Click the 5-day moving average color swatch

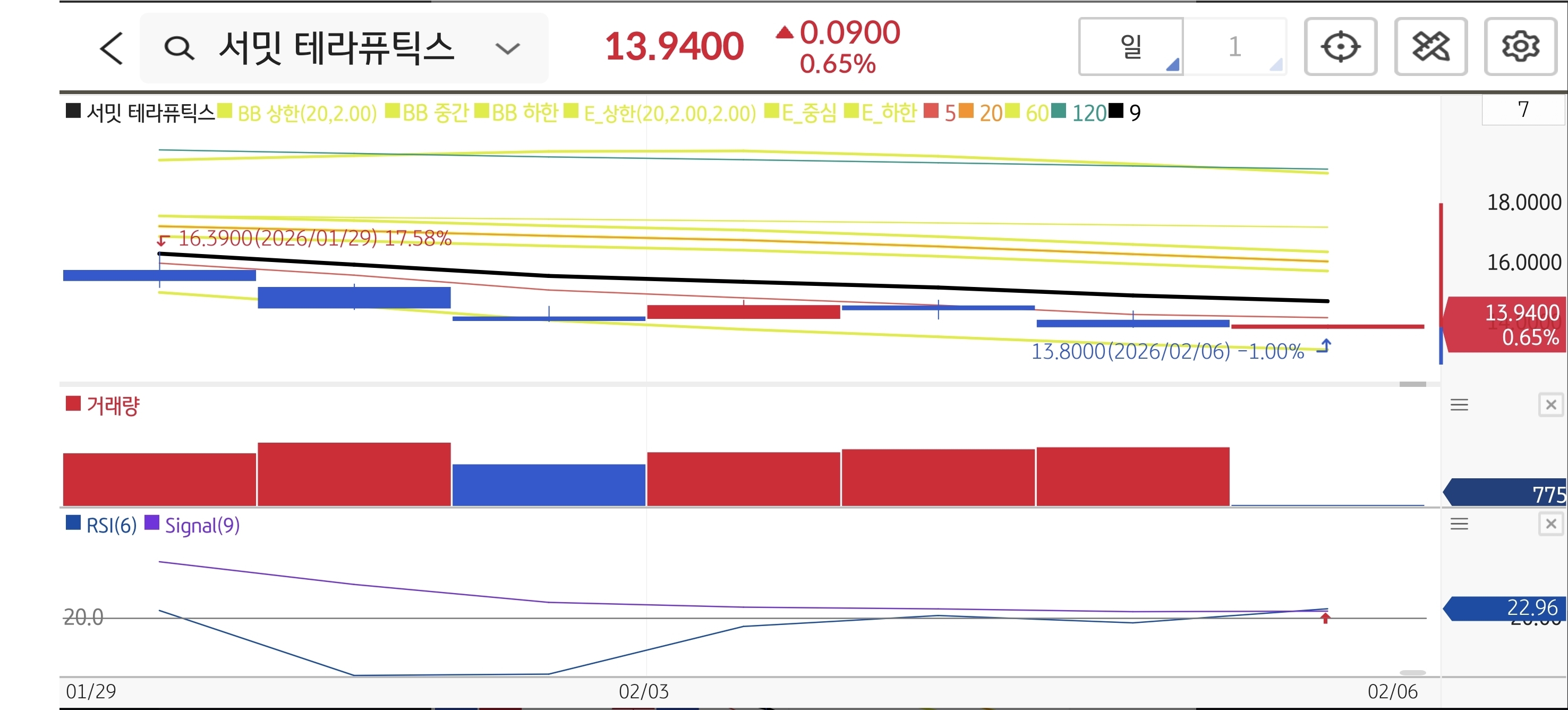pos(931,112)
